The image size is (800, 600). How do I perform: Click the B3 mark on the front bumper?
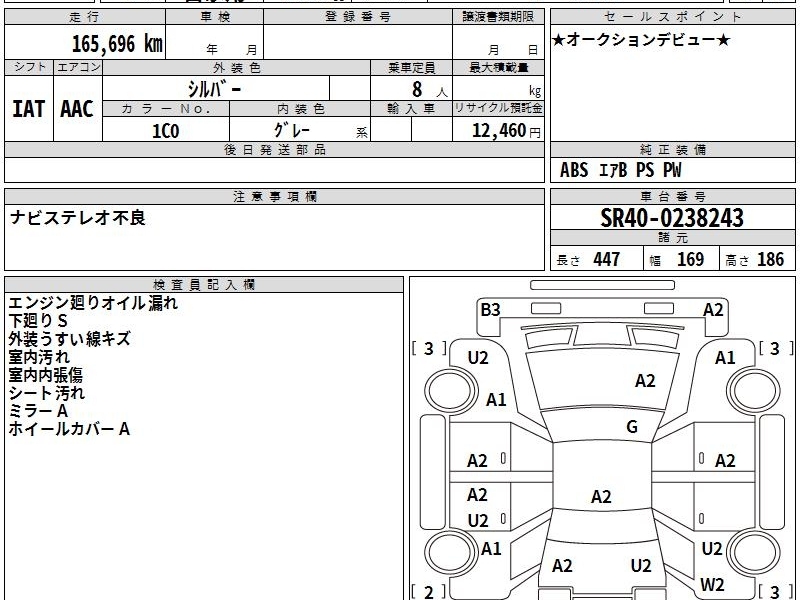490,310
